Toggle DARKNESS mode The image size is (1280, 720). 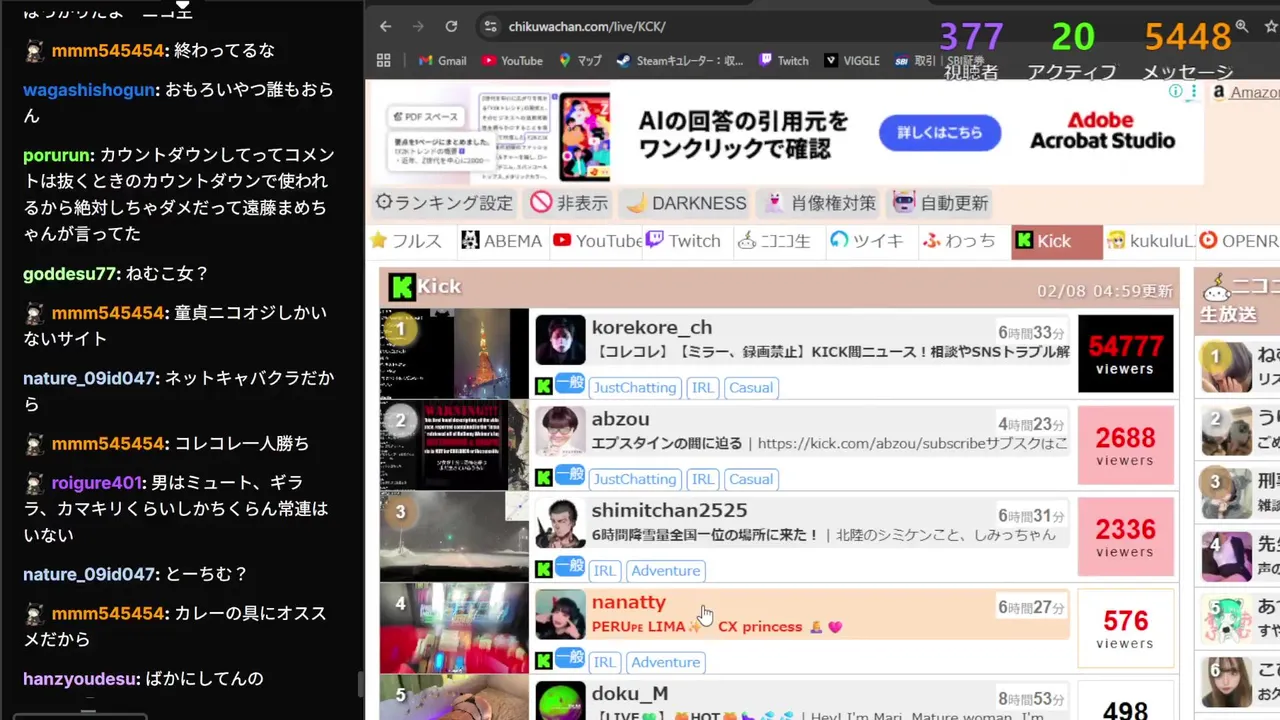coord(686,203)
